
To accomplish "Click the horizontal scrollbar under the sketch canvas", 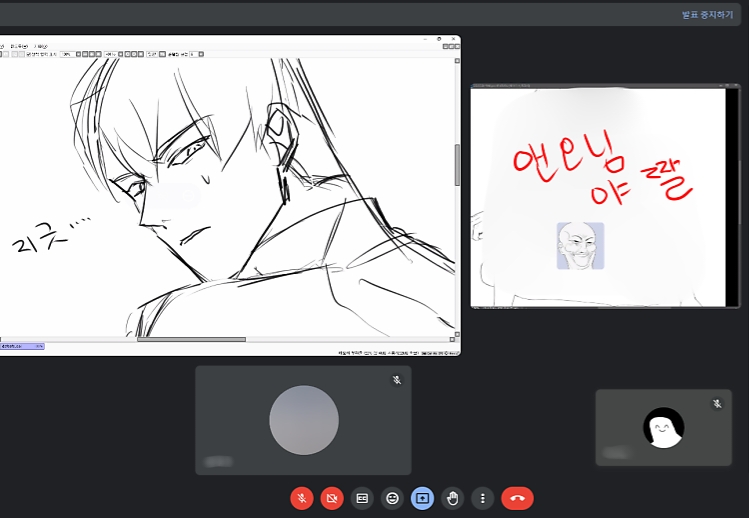I will pyautogui.click(x=190, y=339).
